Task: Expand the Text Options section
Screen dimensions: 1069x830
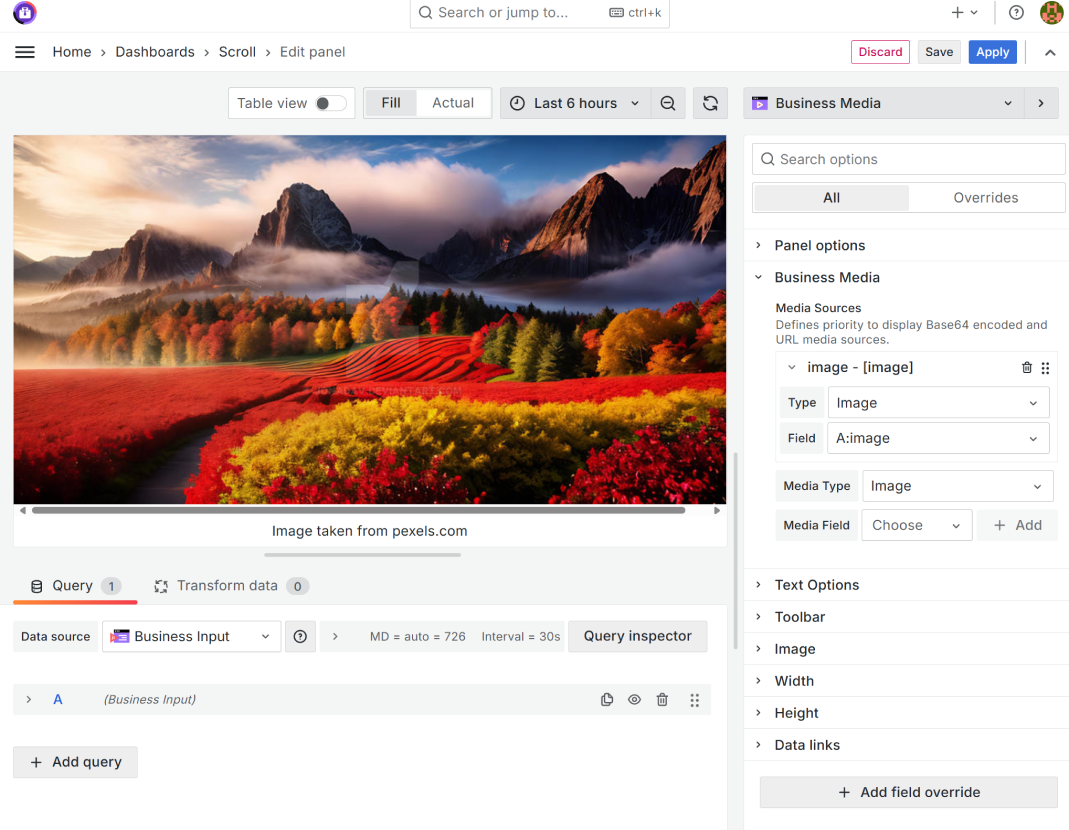Action: pos(816,585)
